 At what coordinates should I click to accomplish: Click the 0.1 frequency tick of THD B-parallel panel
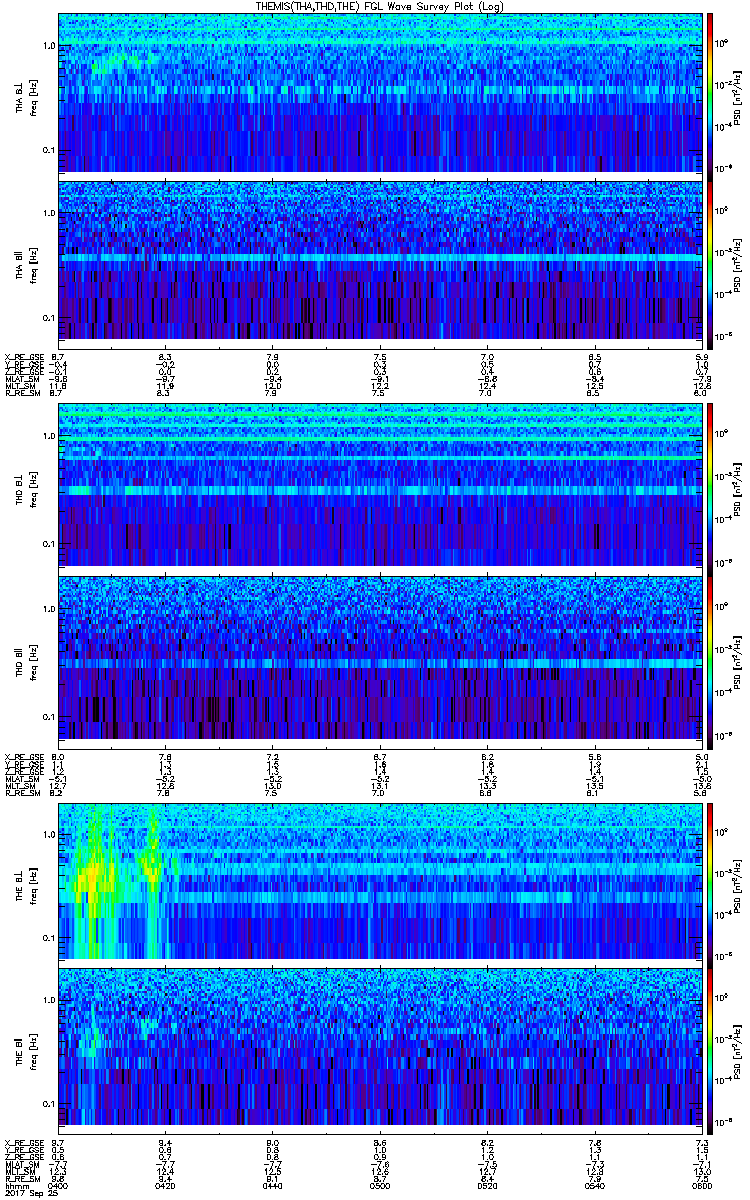[x=47, y=718]
